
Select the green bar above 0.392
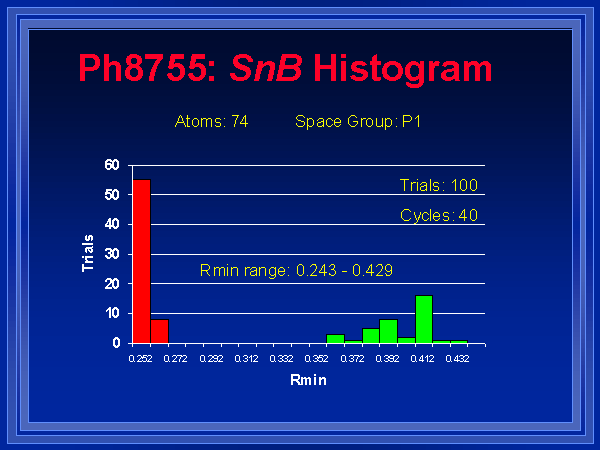coord(388,331)
